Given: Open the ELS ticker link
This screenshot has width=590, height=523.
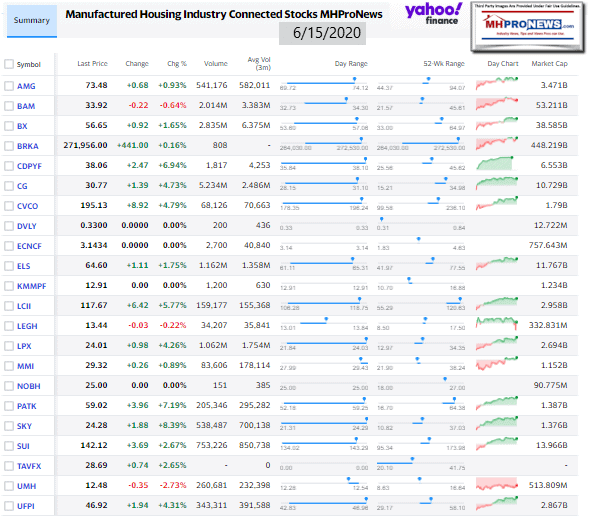Looking at the screenshot, I should tap(23, 266).
